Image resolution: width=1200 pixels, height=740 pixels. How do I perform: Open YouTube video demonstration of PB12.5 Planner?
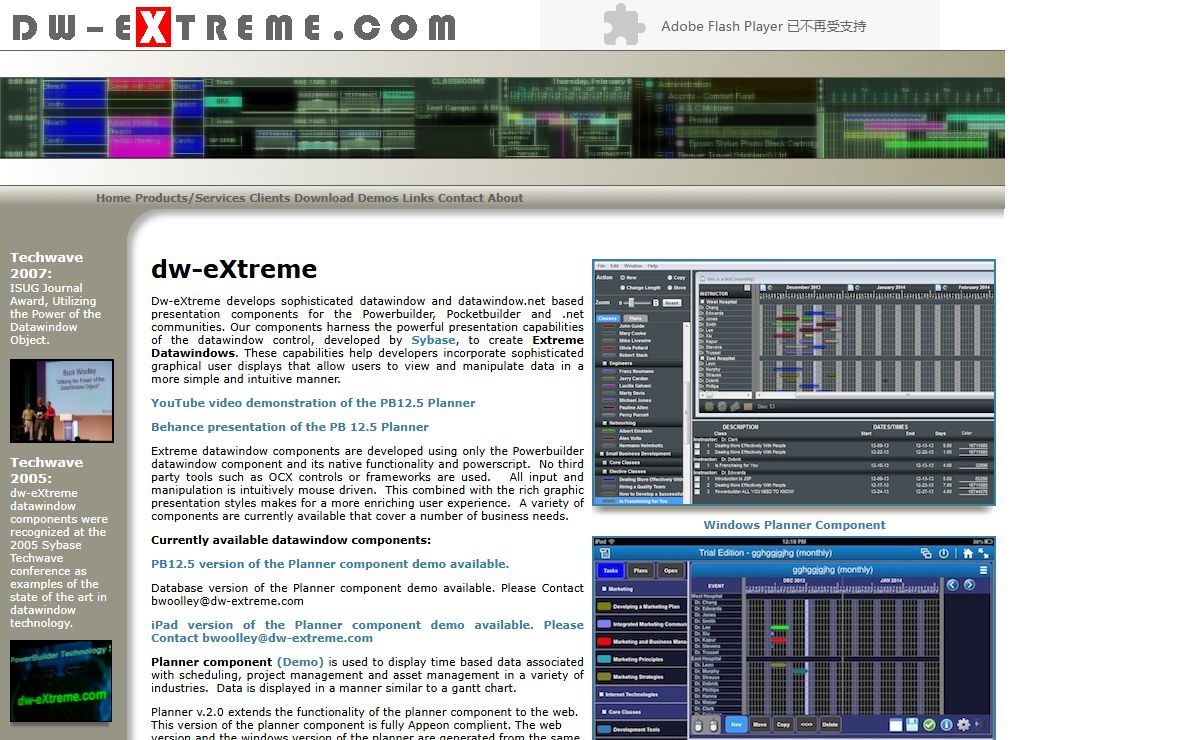tap(313, 403)
